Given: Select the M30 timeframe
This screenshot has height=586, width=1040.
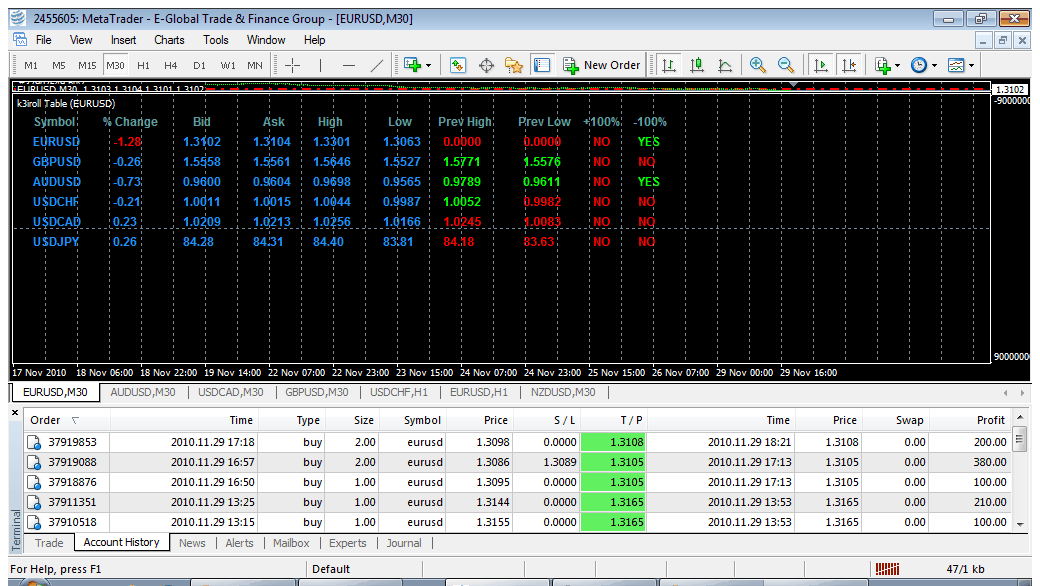Looking at the screenshot, I should [115, 66].
